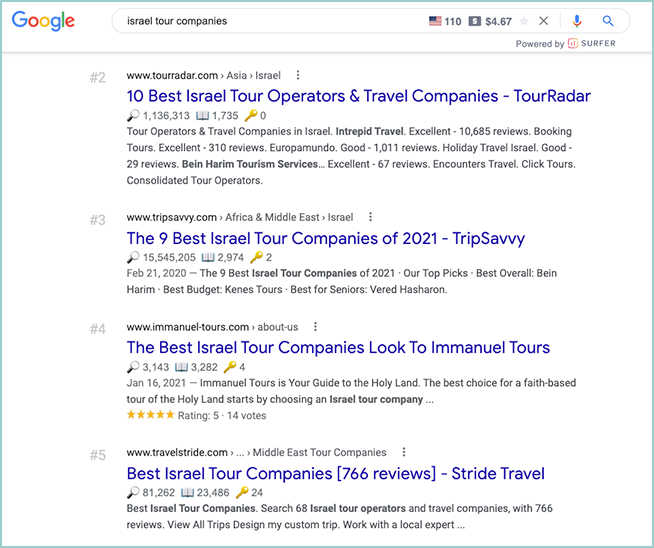Open The 9 Best Israel Tour Companies link

325,238
